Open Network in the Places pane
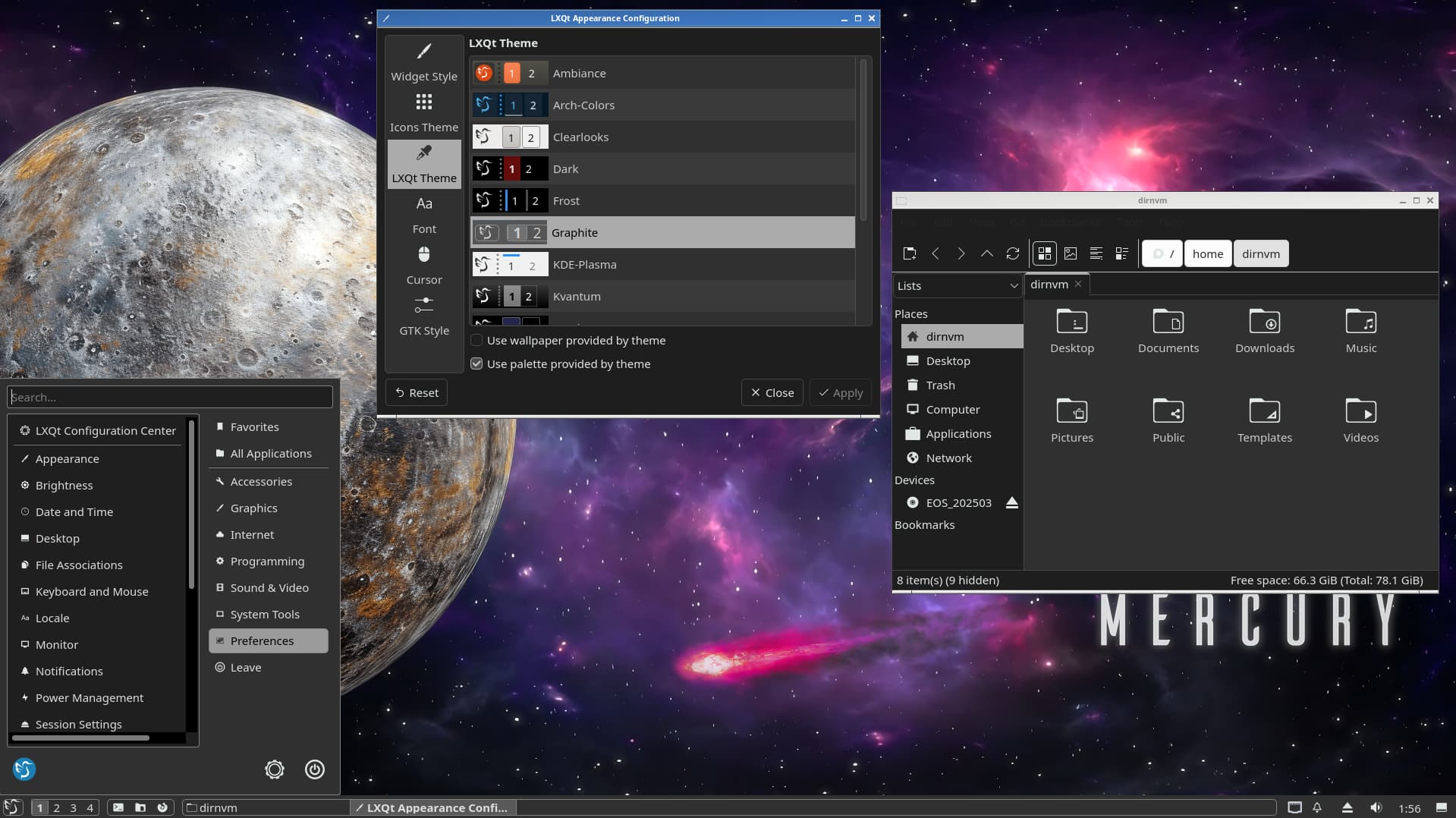This screenshot has height=818, width=1456. pos(961,458)
